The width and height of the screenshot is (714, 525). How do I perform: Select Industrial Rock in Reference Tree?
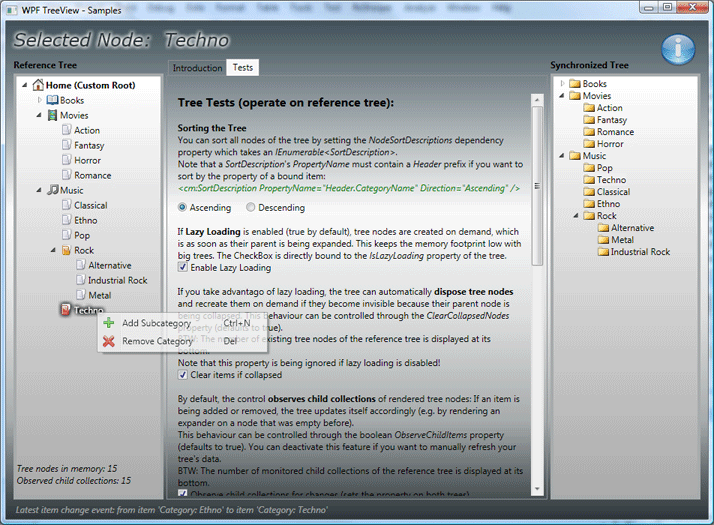point(117,280)
